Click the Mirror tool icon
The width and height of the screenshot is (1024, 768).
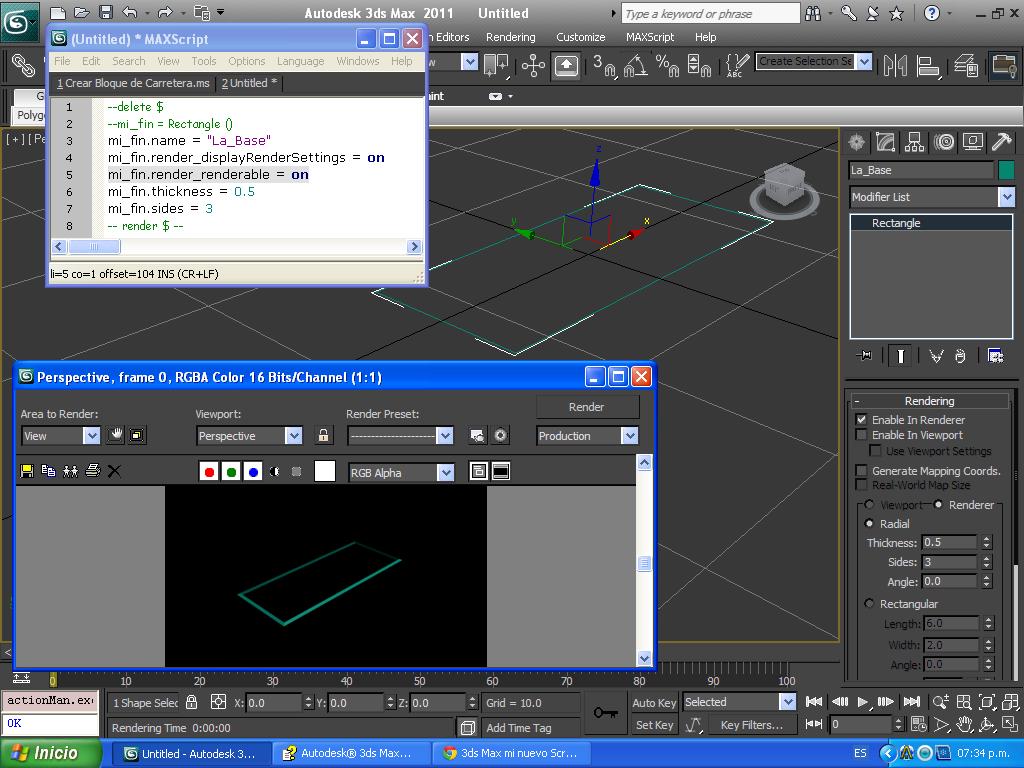[x=895, y=65]
